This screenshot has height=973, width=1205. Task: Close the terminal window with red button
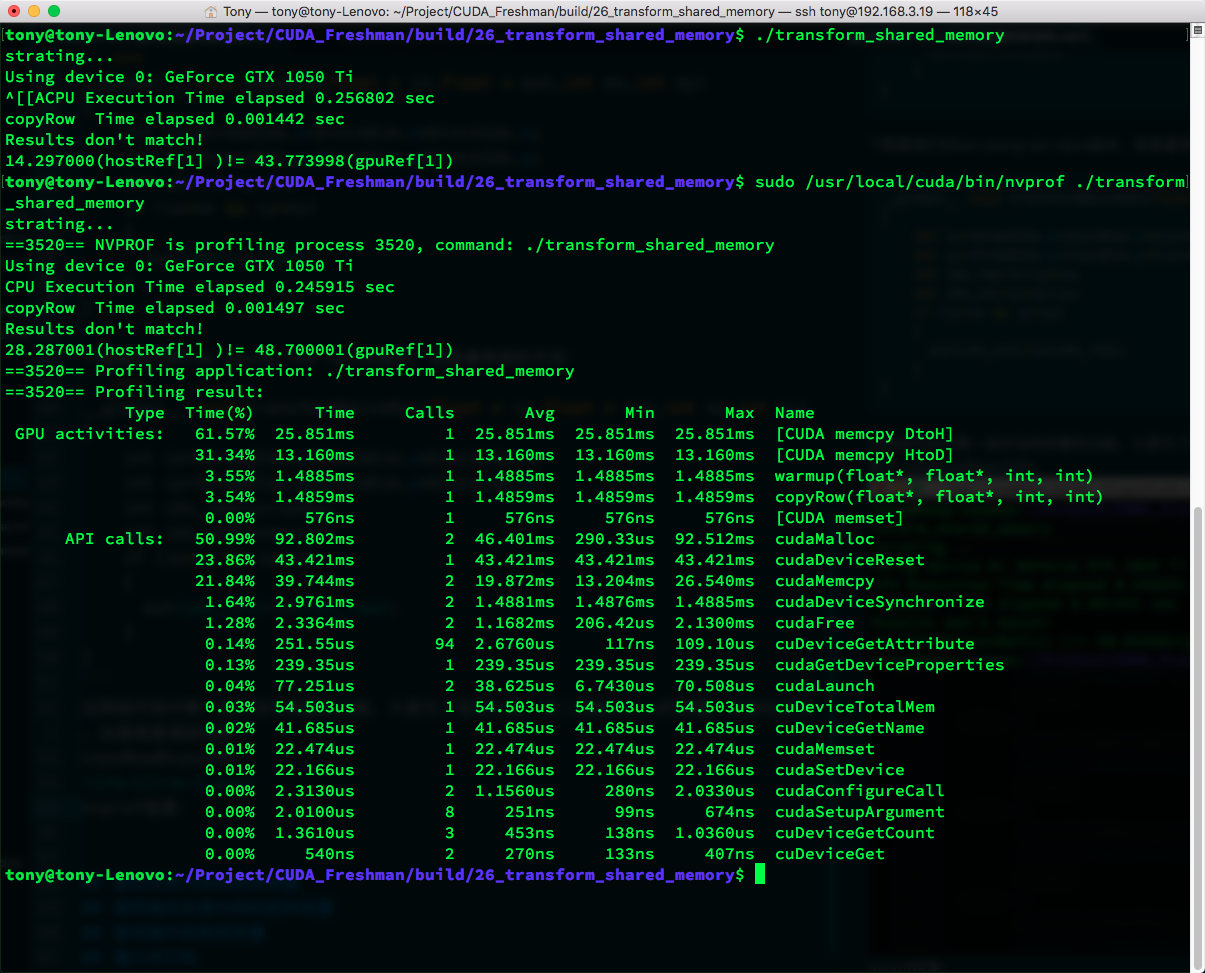(x=14, y=11)
